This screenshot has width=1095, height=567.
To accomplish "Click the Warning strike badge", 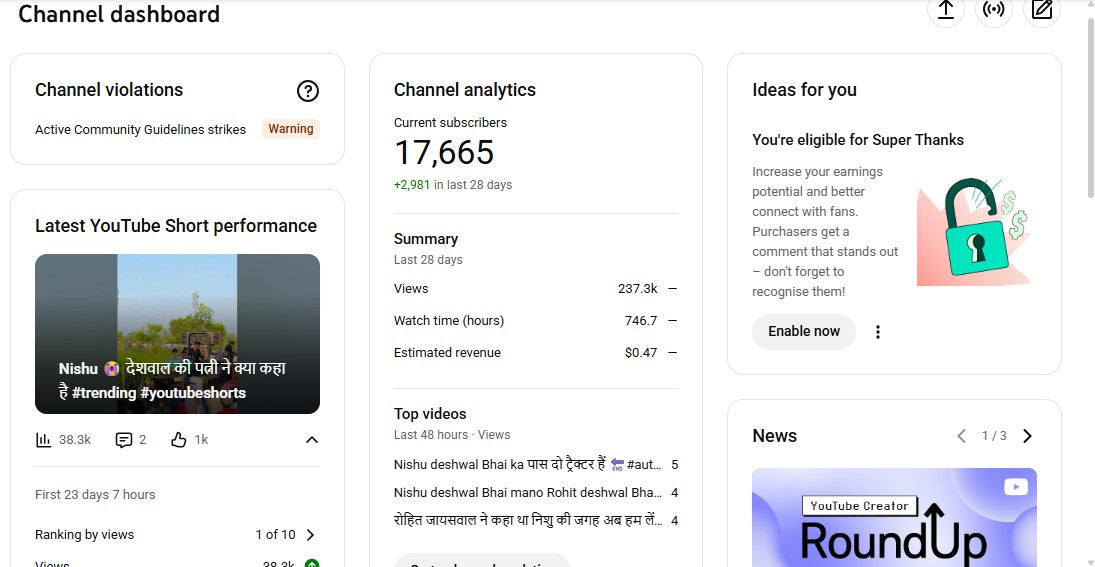I will click(x=291, y=129).
